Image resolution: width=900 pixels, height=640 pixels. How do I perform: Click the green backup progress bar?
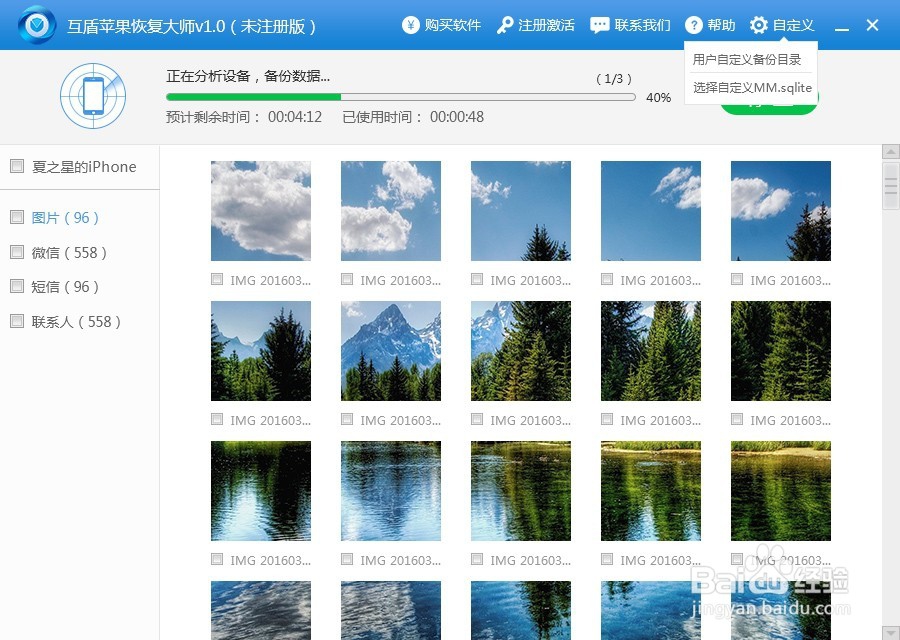click(x=401, y=97)
